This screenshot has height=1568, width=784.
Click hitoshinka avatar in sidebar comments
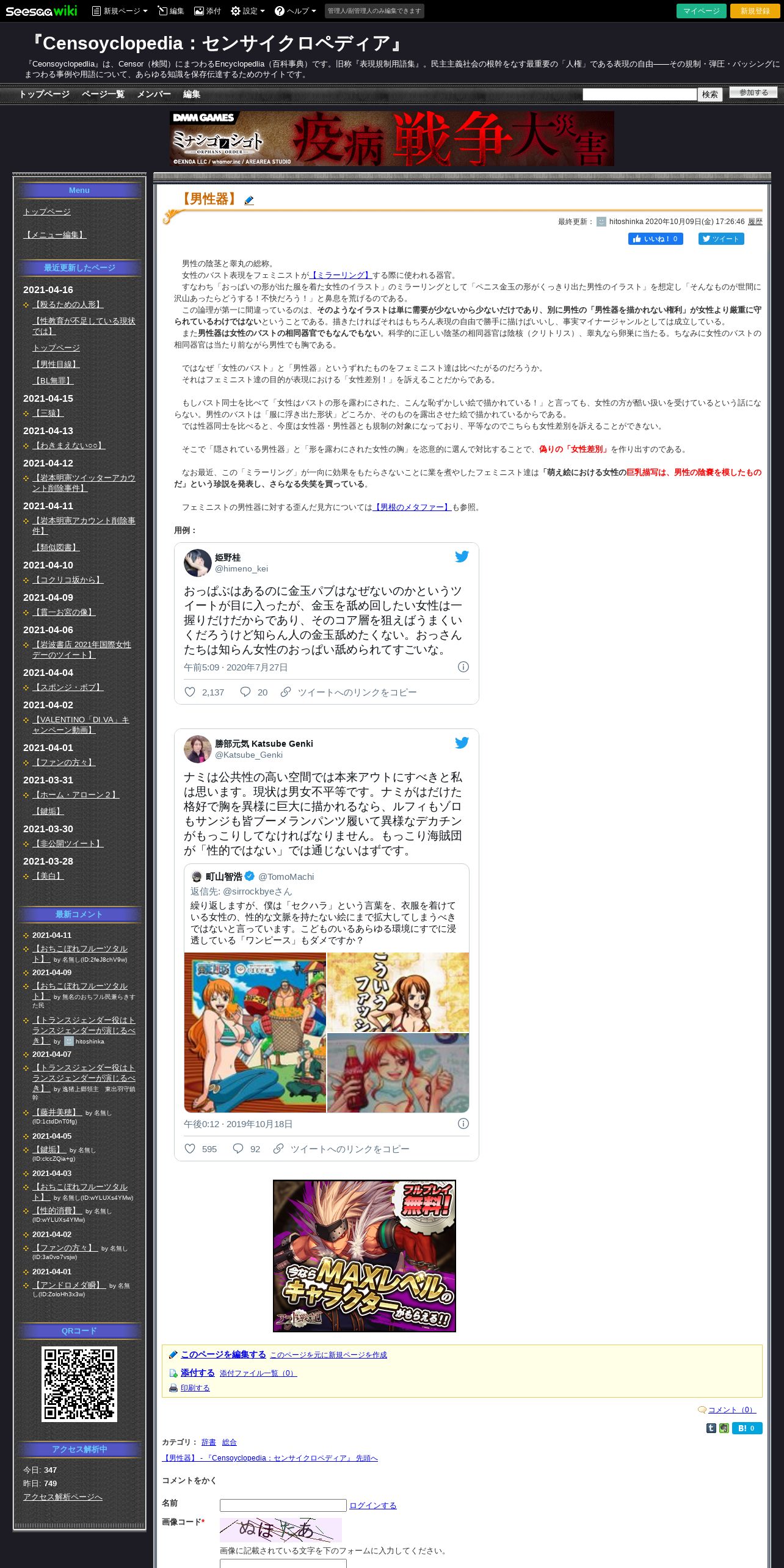point(69,1041)
